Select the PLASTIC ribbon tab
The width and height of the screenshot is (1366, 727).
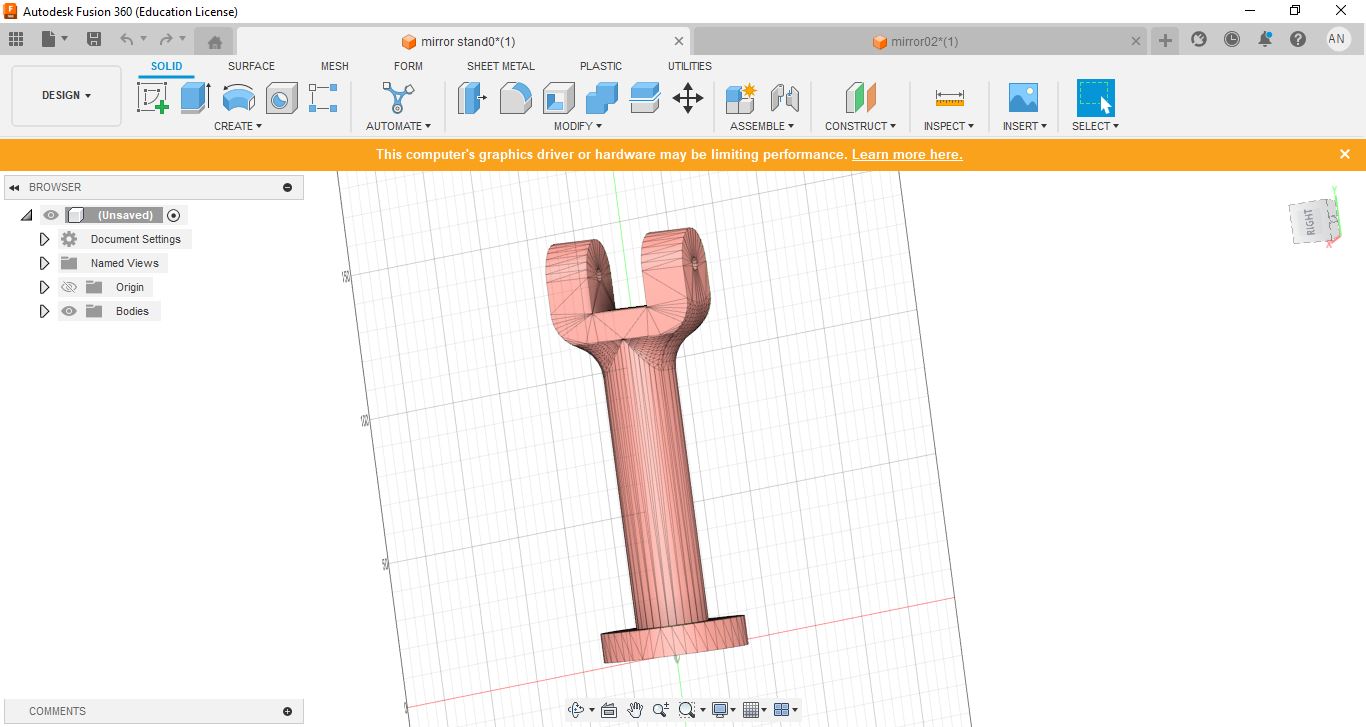(601, 66)
